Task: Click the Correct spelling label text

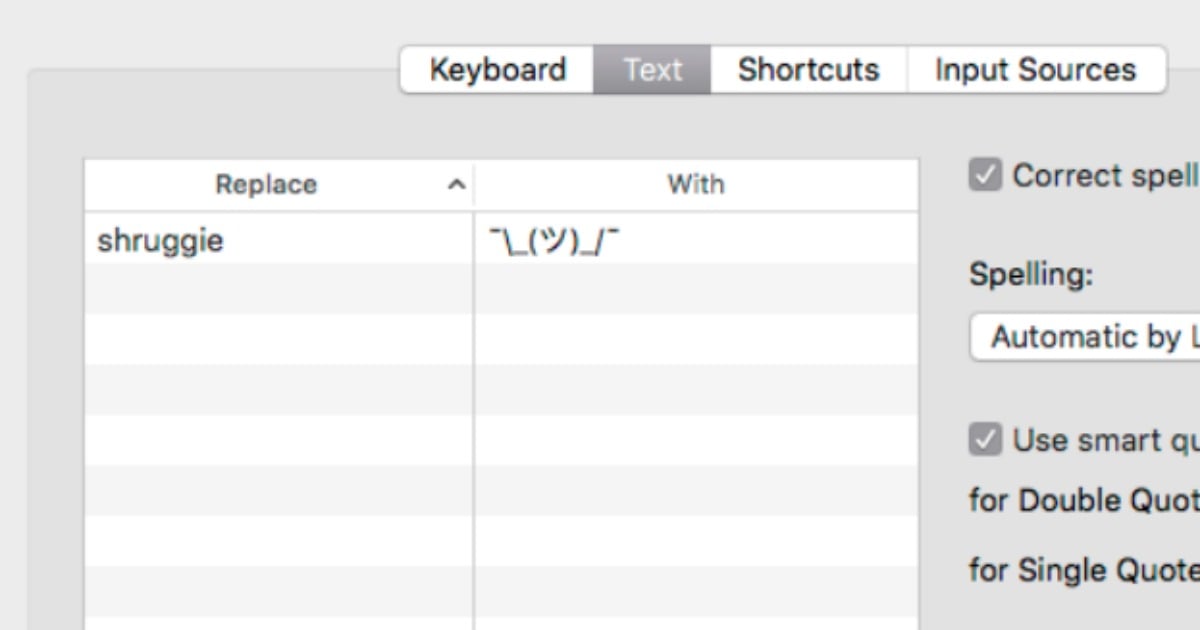Action: [1106, 176]
